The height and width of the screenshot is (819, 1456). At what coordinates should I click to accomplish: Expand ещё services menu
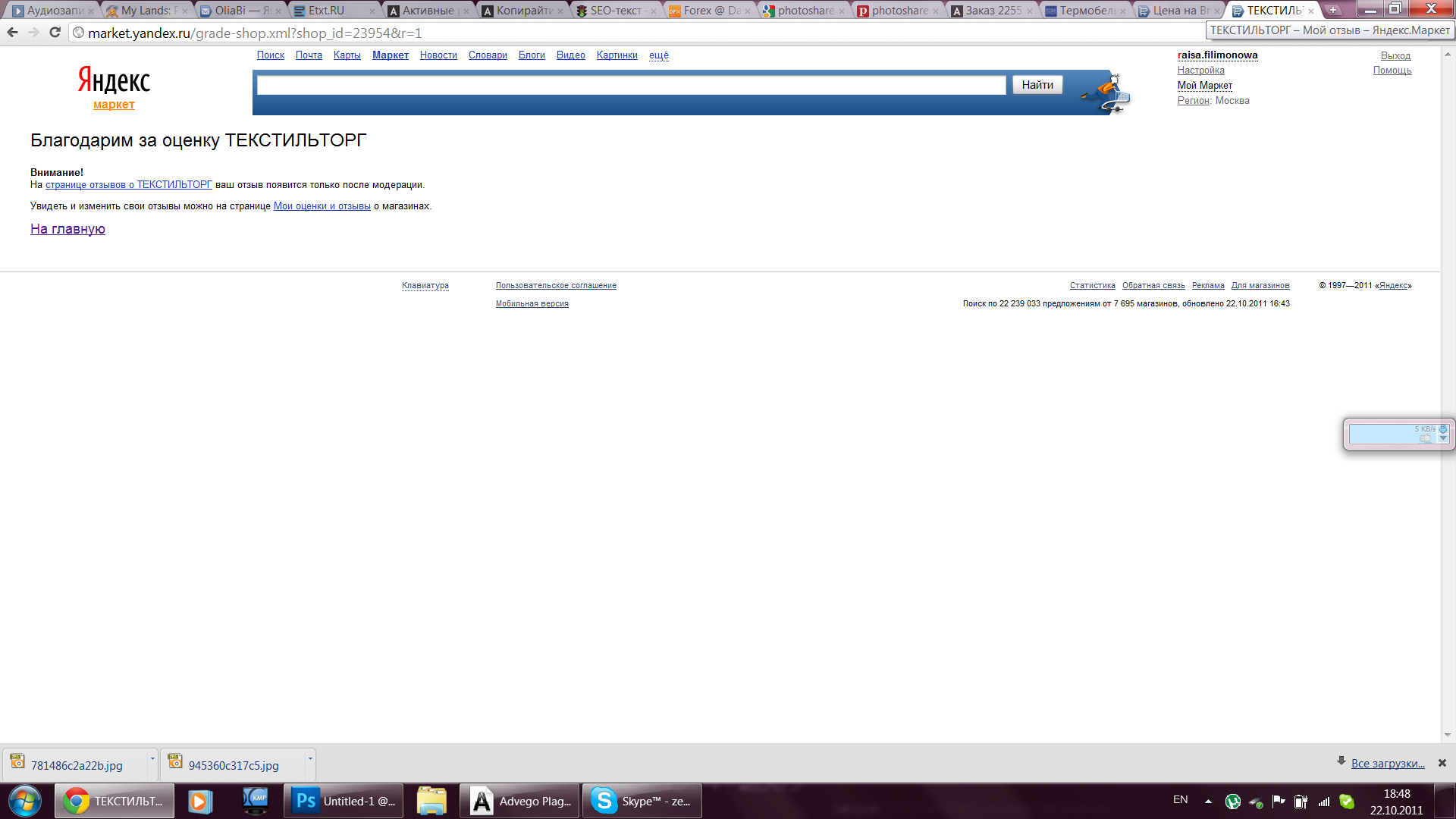click(x=658, y=55)
